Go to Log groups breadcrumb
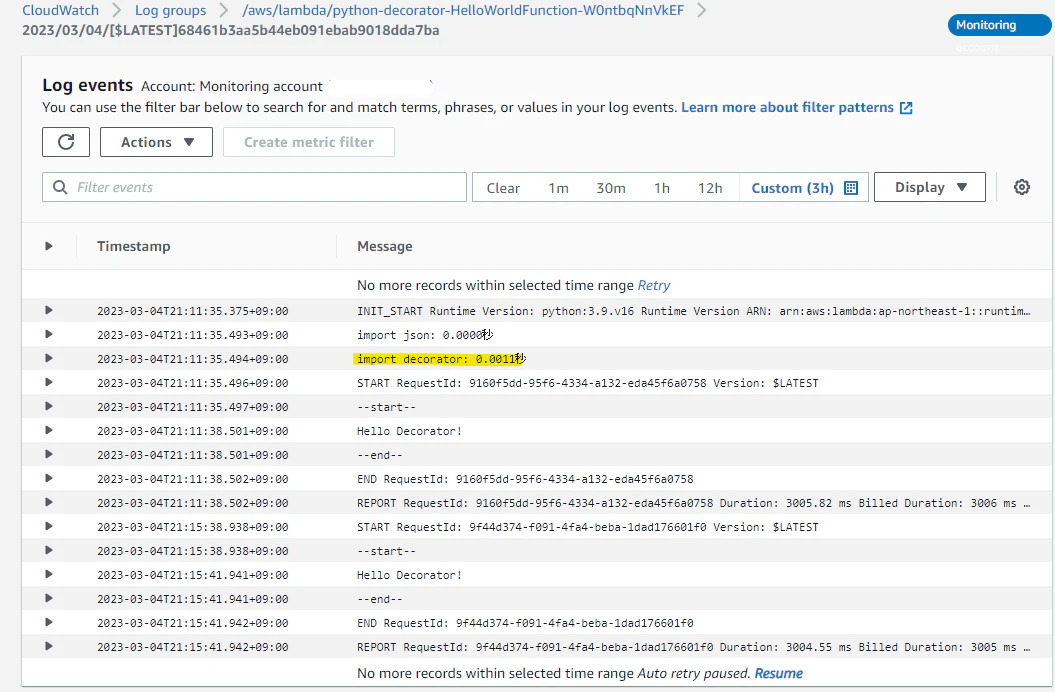This screenshot has width=1055, height=692. coord(170,10)
